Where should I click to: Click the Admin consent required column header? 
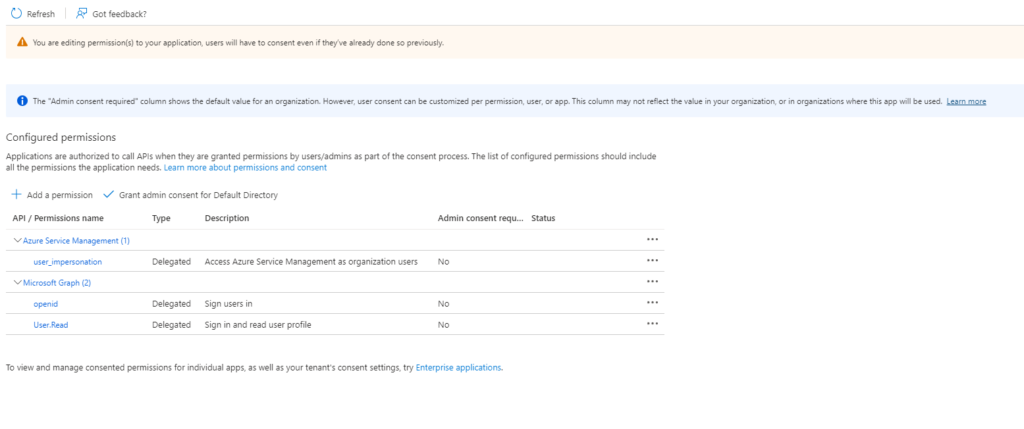click(x=481, y=218)
